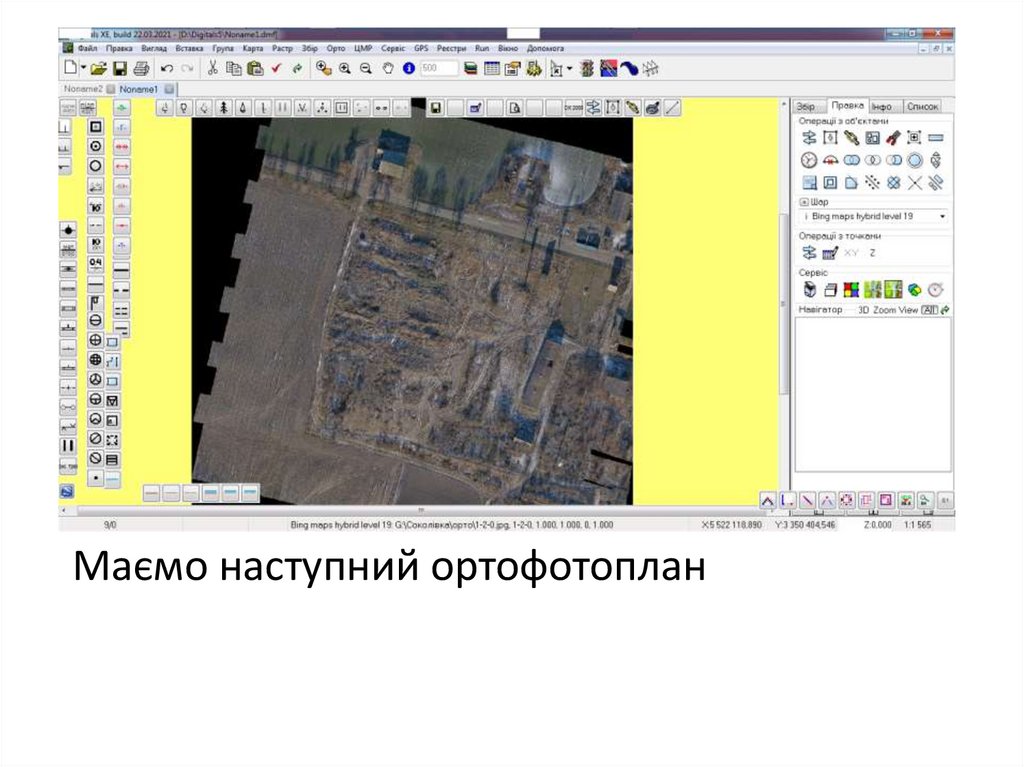This screenshot has width=1024, height=767.
Task: Select the Zoom In magnifier tool
Action: (345, 69)
